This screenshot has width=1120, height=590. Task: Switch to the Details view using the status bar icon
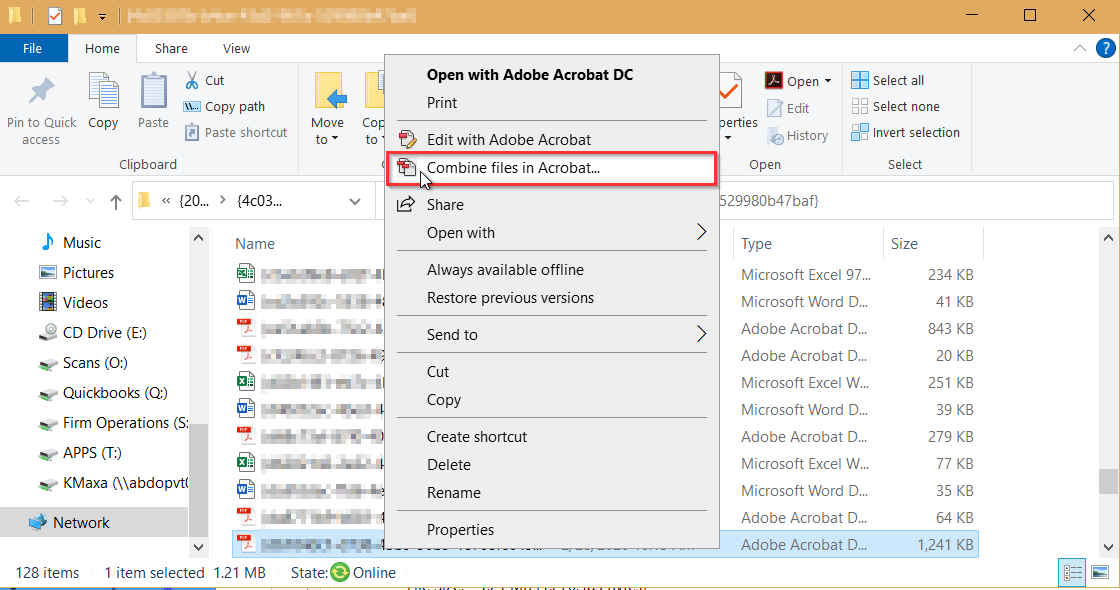(x=1072, y=572)
